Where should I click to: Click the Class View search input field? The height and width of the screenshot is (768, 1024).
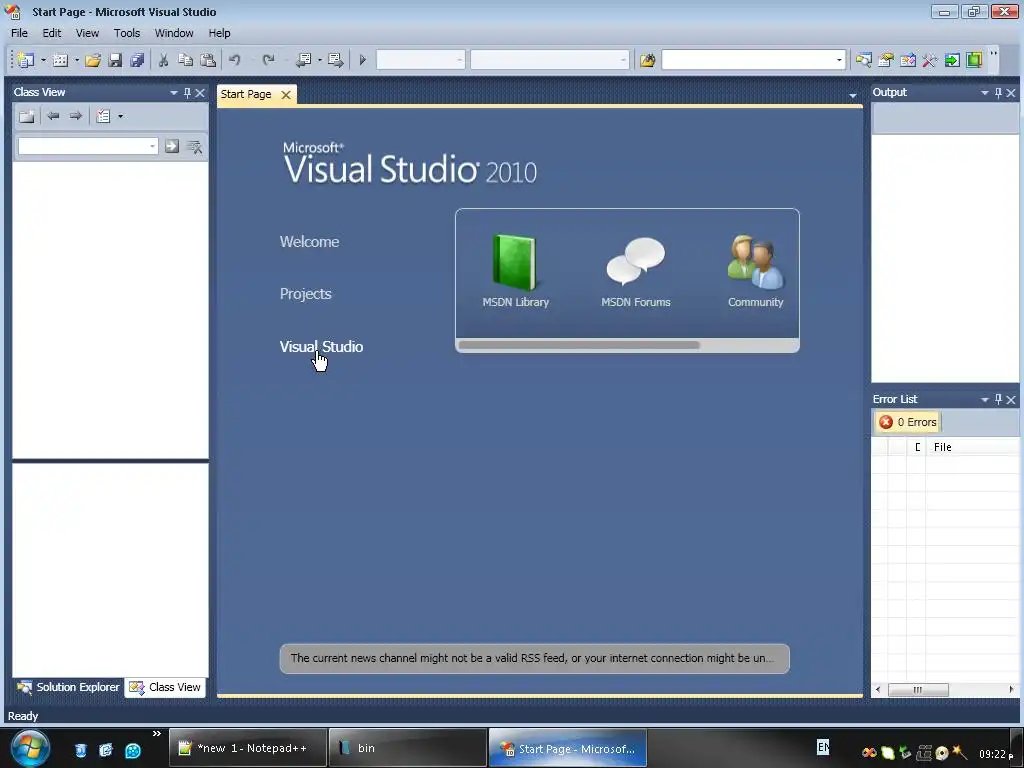(83, 146)
